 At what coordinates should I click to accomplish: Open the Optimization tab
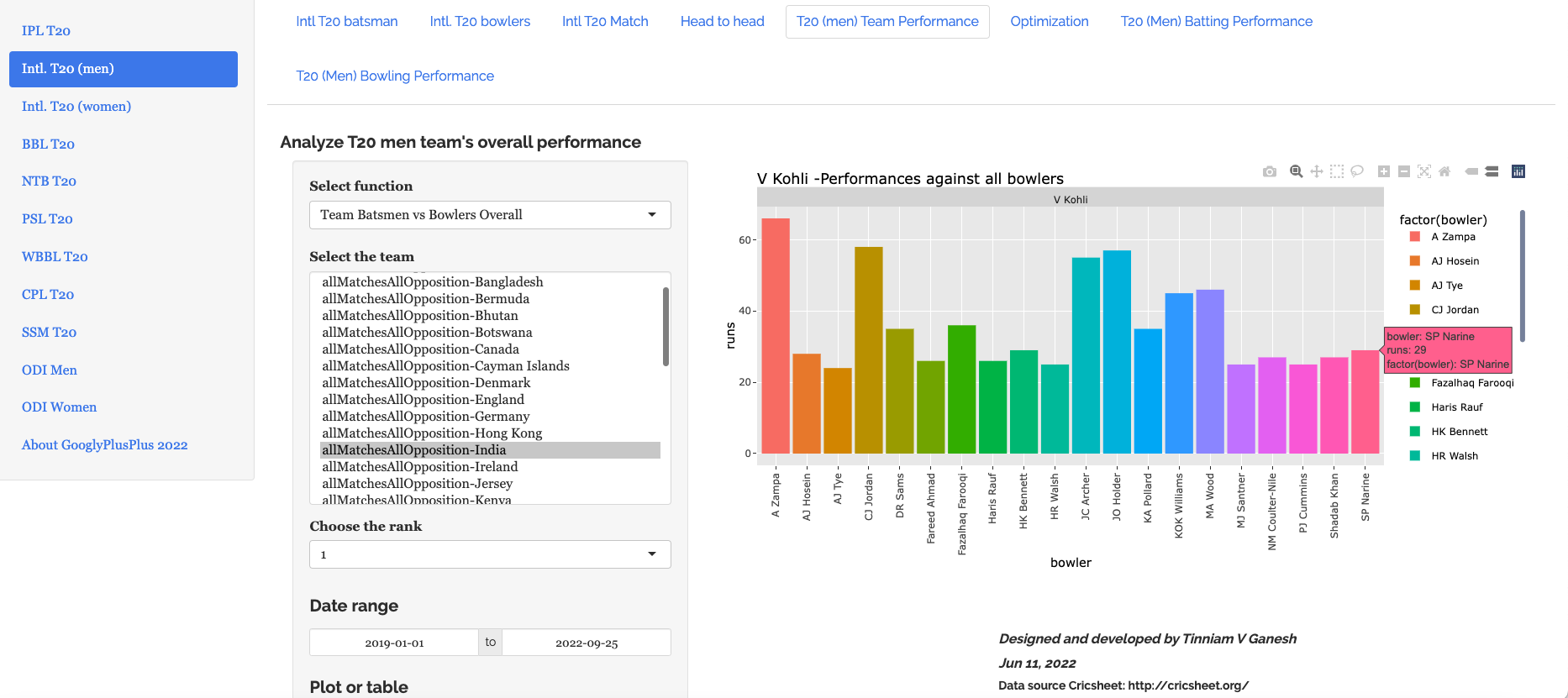click(x=1049, y=22)
